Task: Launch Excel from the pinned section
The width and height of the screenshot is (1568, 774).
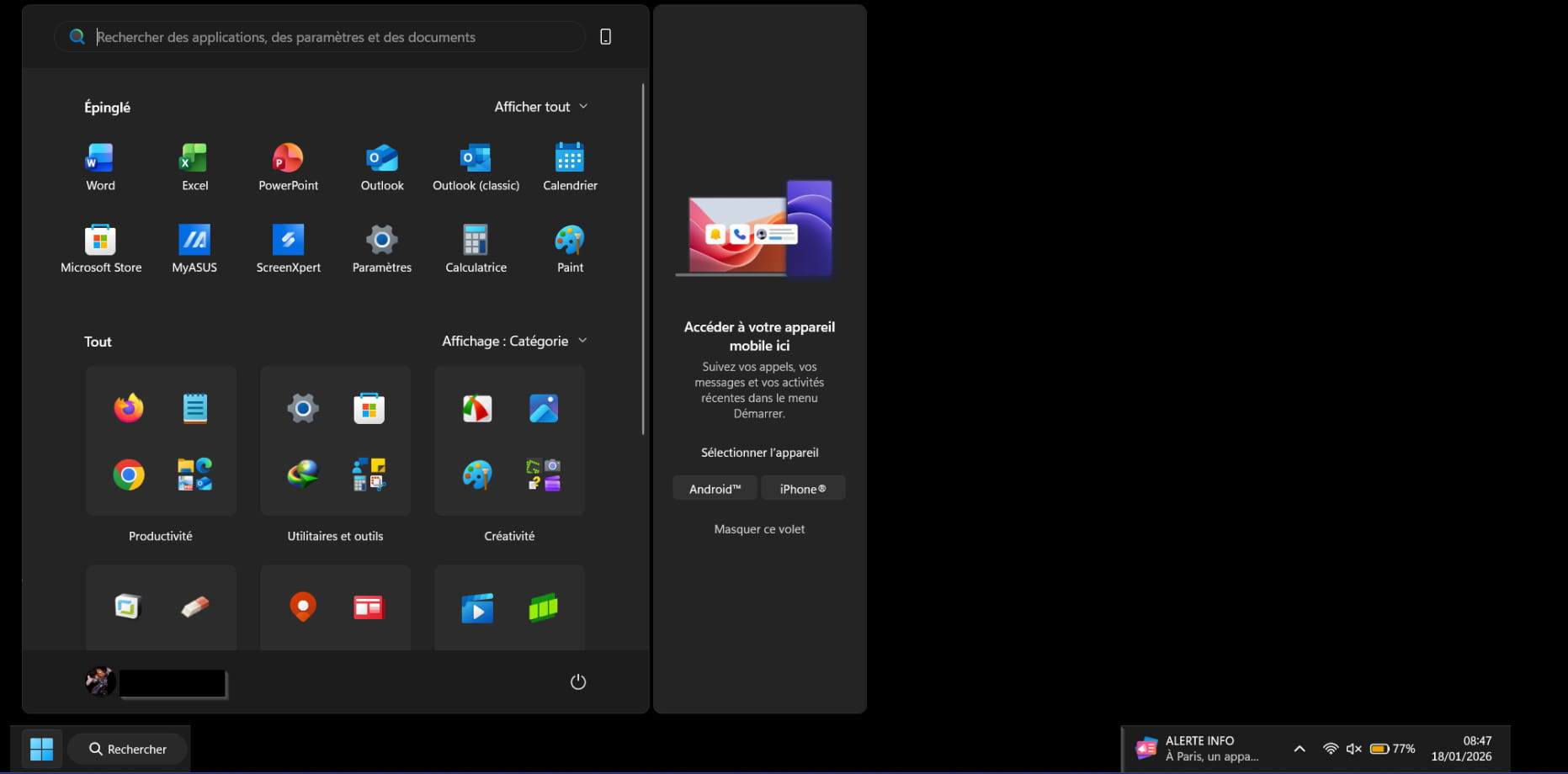Action: click(x=194, y=167)
